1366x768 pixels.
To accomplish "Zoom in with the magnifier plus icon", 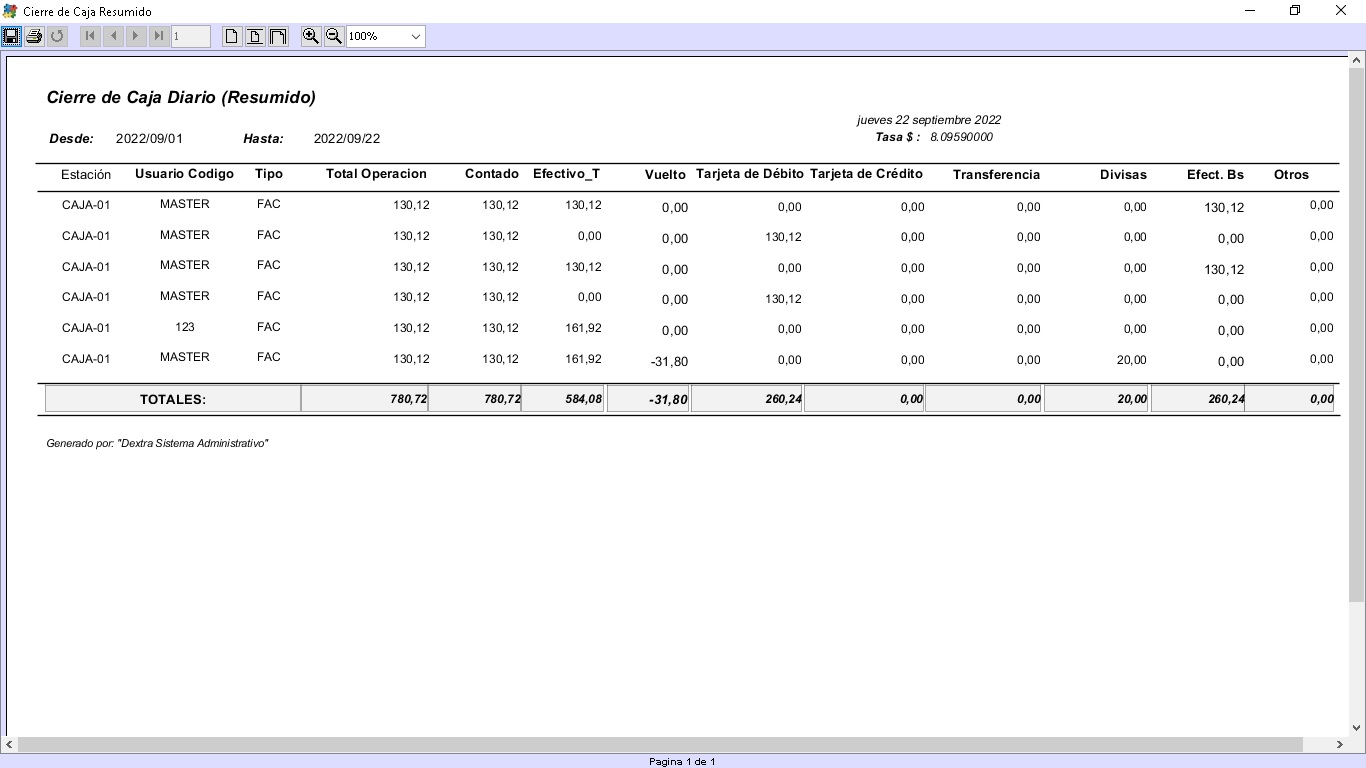I will click(x=311, y=36).
